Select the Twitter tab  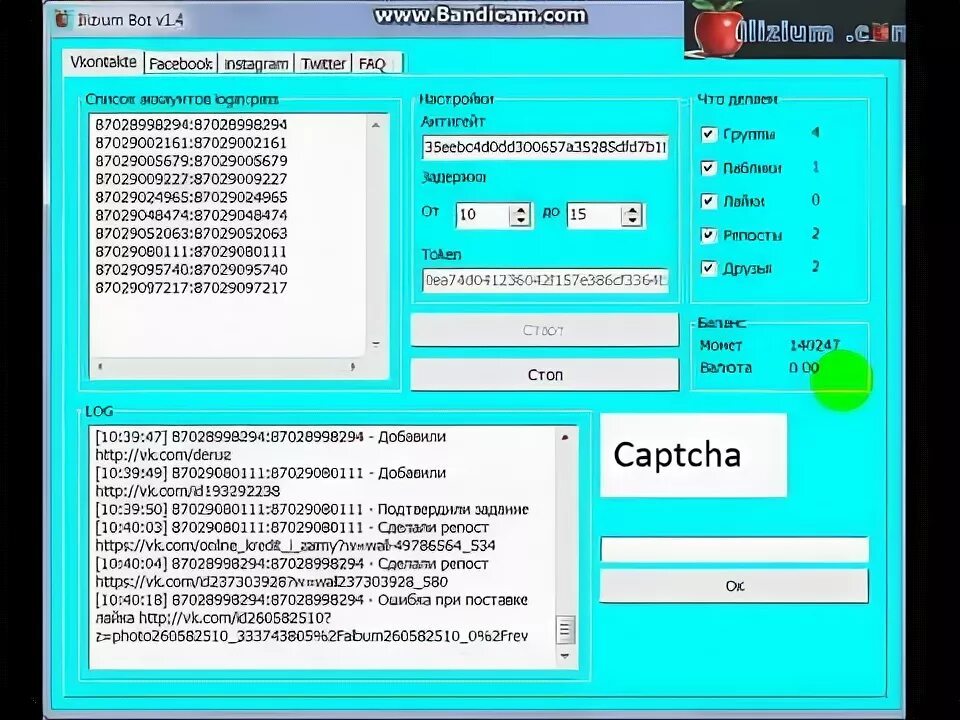323,64
